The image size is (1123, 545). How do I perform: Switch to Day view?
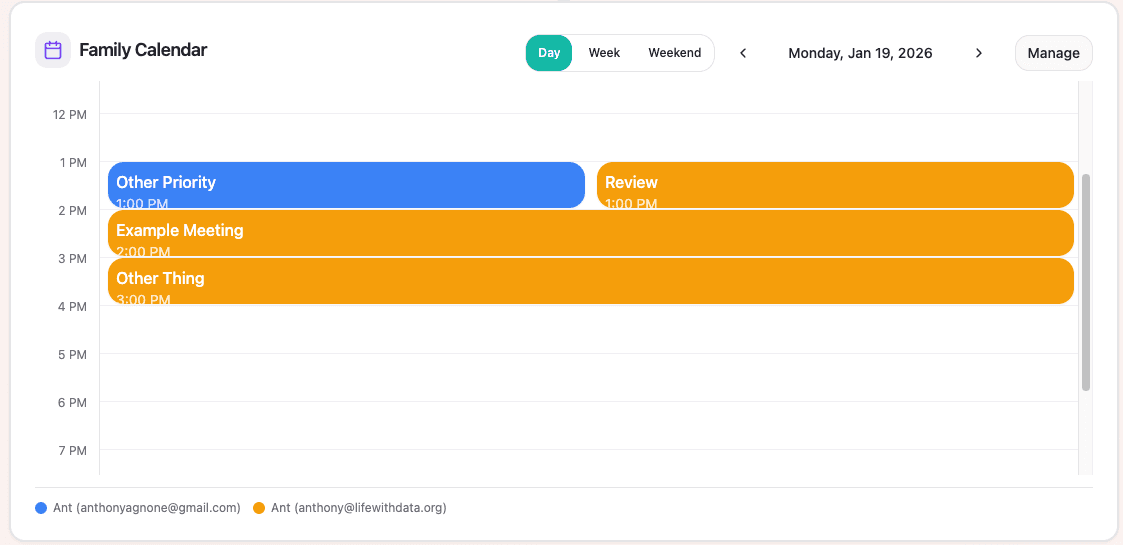549,53
